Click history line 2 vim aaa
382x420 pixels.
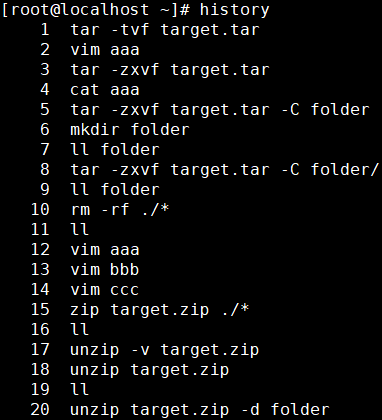pyautogui.click(x=105, y=50)
